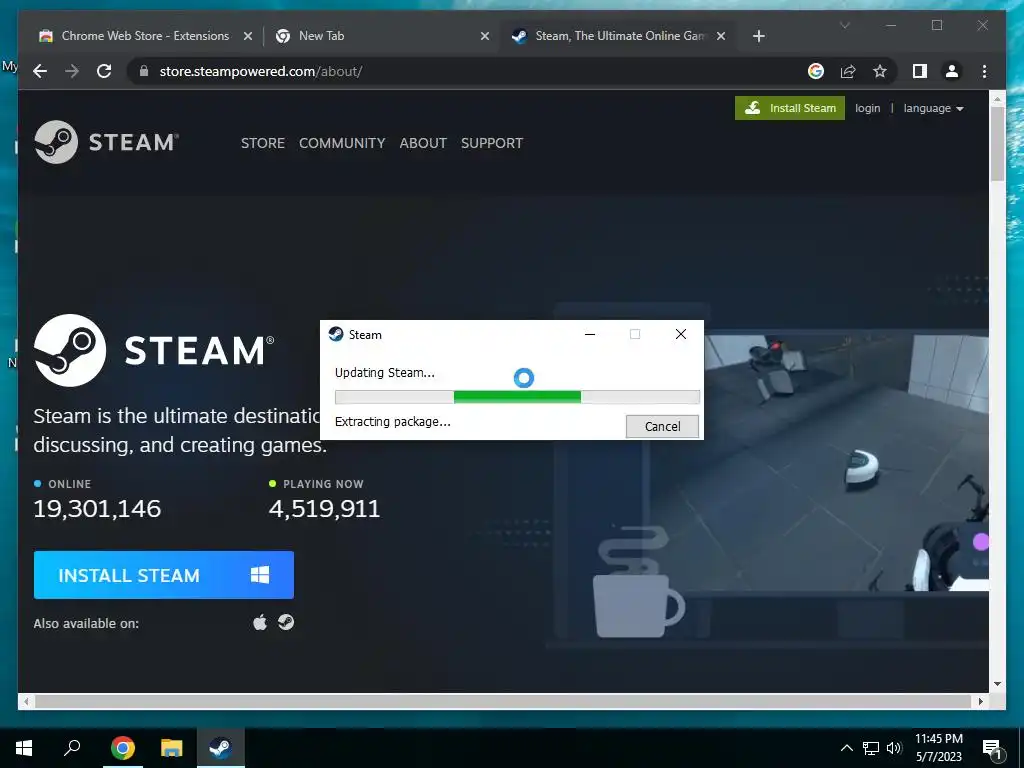Share this page via share icon
This screenshot has width=1024, height=768.
pyautogui.click(x=848, y=71)
